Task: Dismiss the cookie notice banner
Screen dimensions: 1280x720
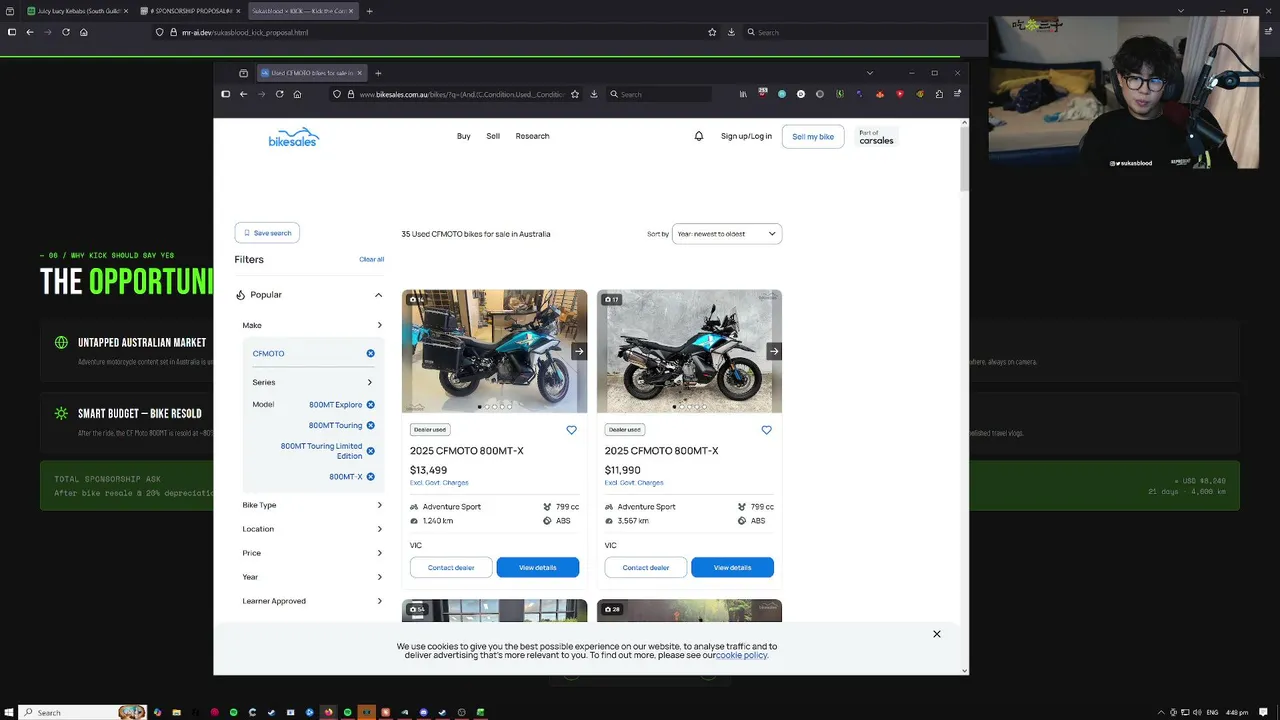Action: coord(937,634)
